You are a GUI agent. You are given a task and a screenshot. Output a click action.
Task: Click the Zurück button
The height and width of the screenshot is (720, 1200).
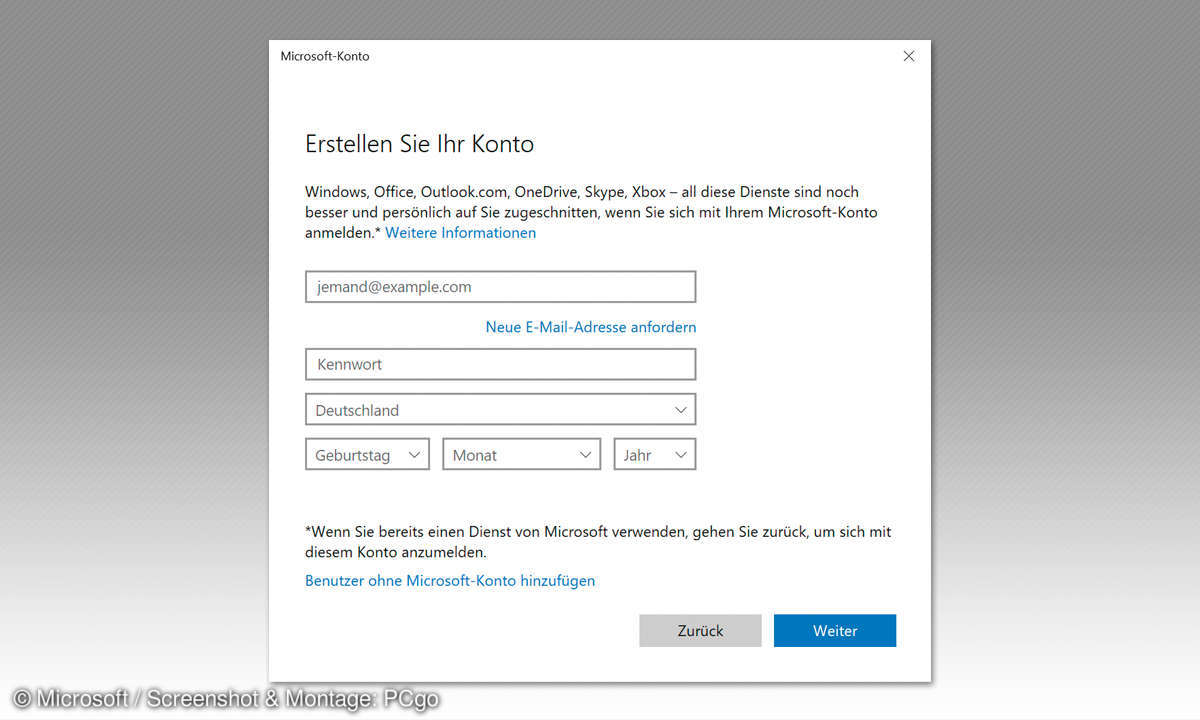click(x=700, y=631)
